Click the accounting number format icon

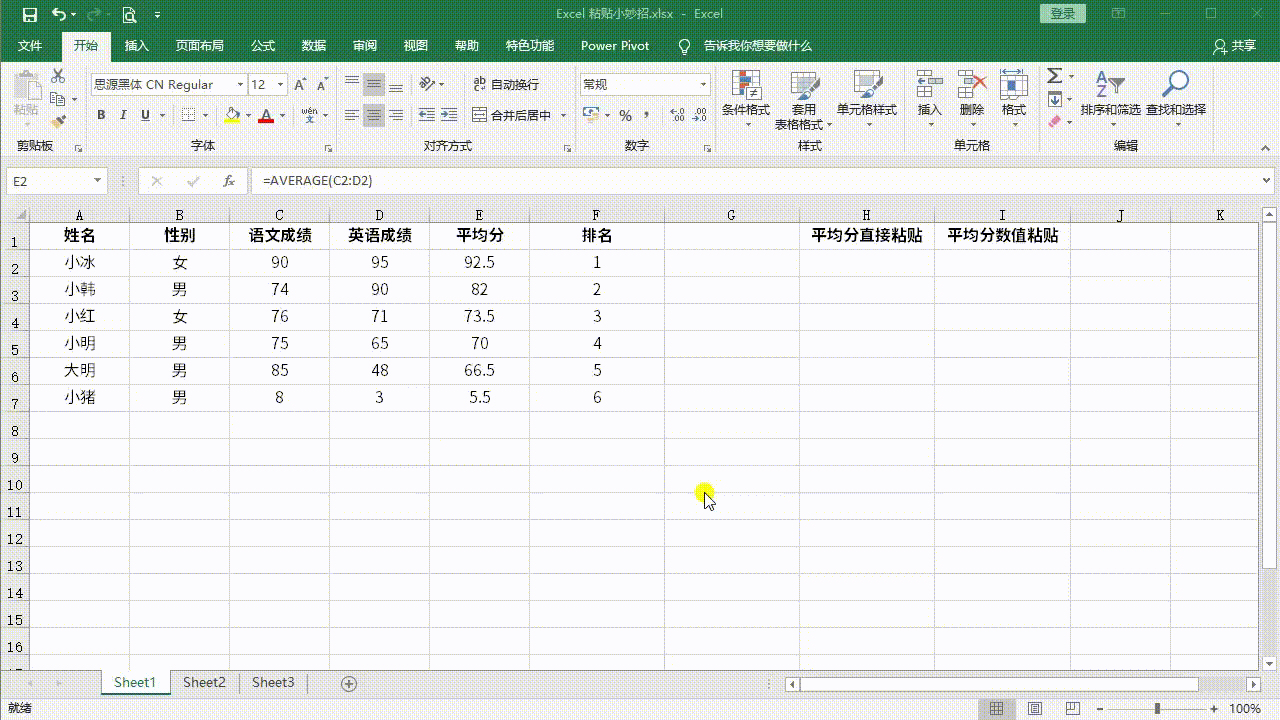pos(591,116)
